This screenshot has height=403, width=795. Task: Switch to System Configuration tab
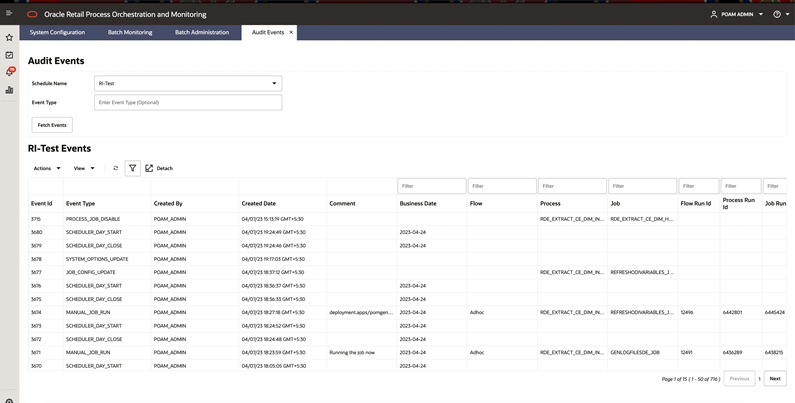pyautogui.click(x=57, y=32)
